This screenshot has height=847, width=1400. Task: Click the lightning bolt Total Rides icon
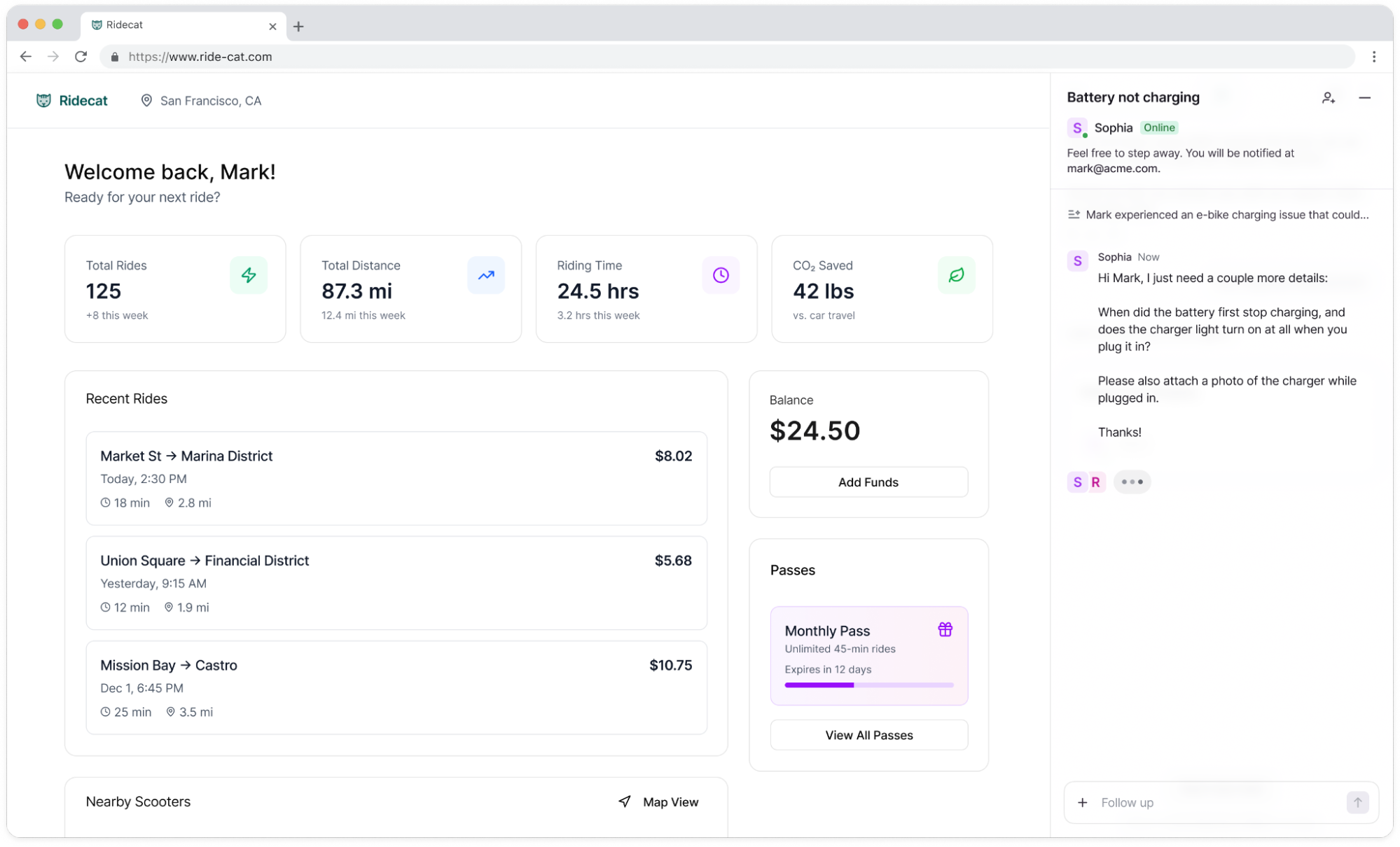[249, 275]
